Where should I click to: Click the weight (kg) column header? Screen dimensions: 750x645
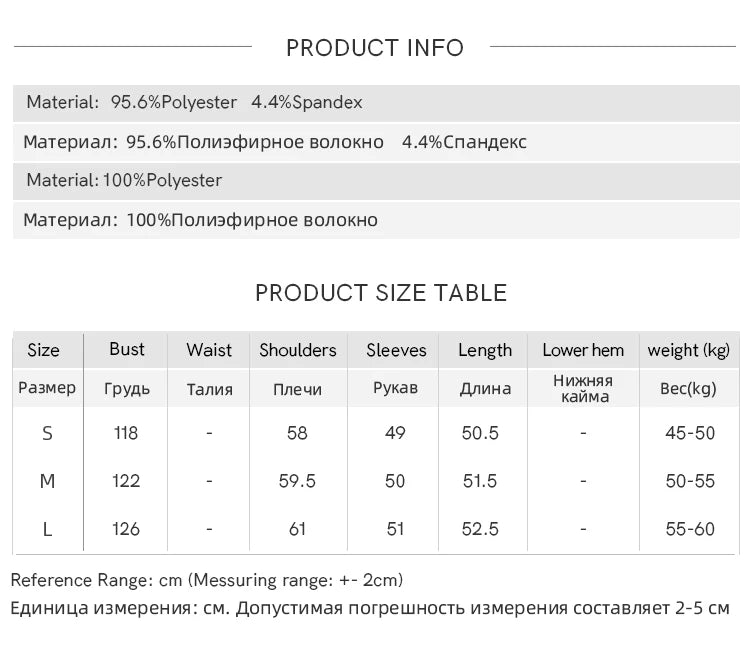[689, 351]
